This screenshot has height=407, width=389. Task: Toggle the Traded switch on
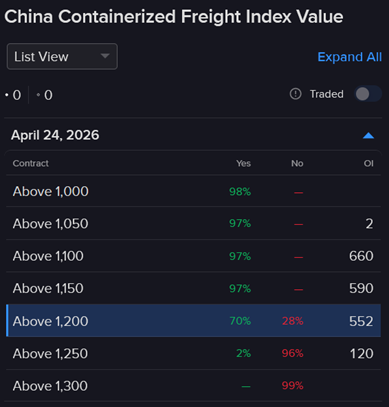click(368, 94)
